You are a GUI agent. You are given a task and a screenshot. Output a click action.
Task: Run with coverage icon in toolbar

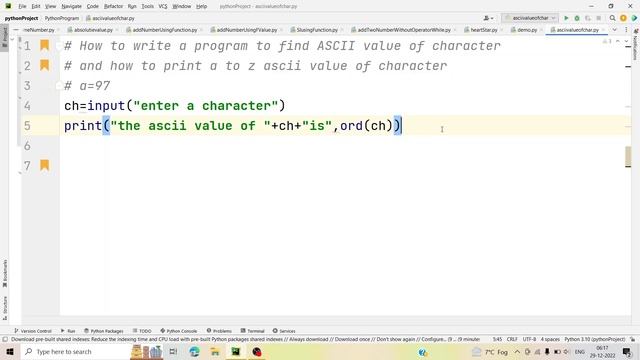click(x=588, y=18)
